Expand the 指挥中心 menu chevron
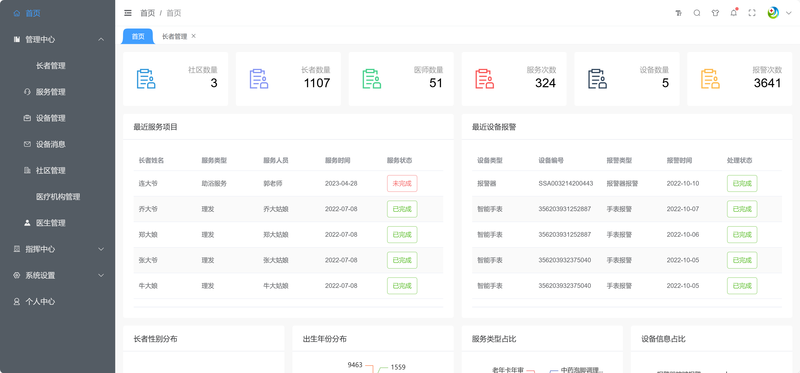Viewport: 800px width, 373px height. click(x=101, y=249)
